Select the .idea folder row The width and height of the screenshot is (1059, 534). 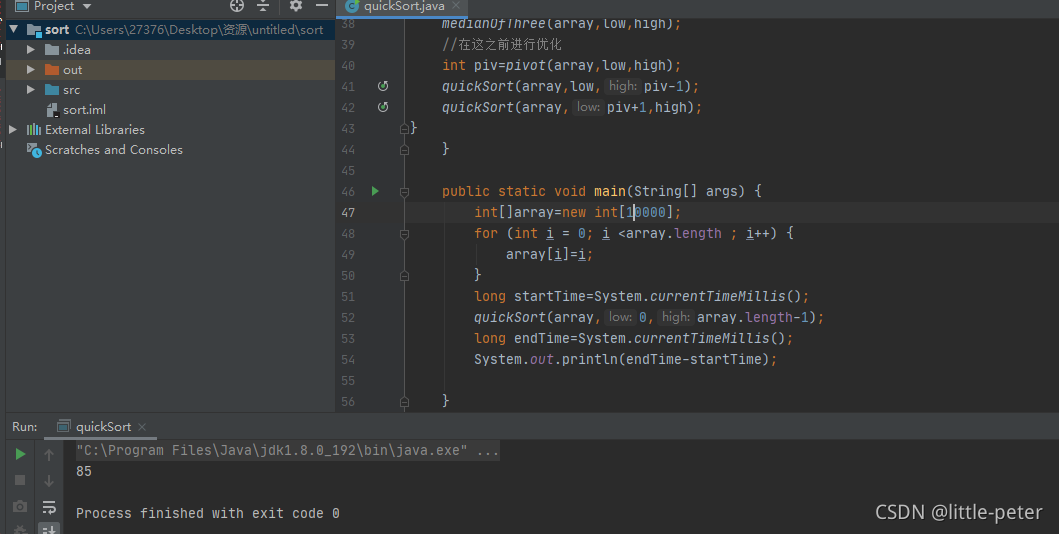tap(170, 49)
